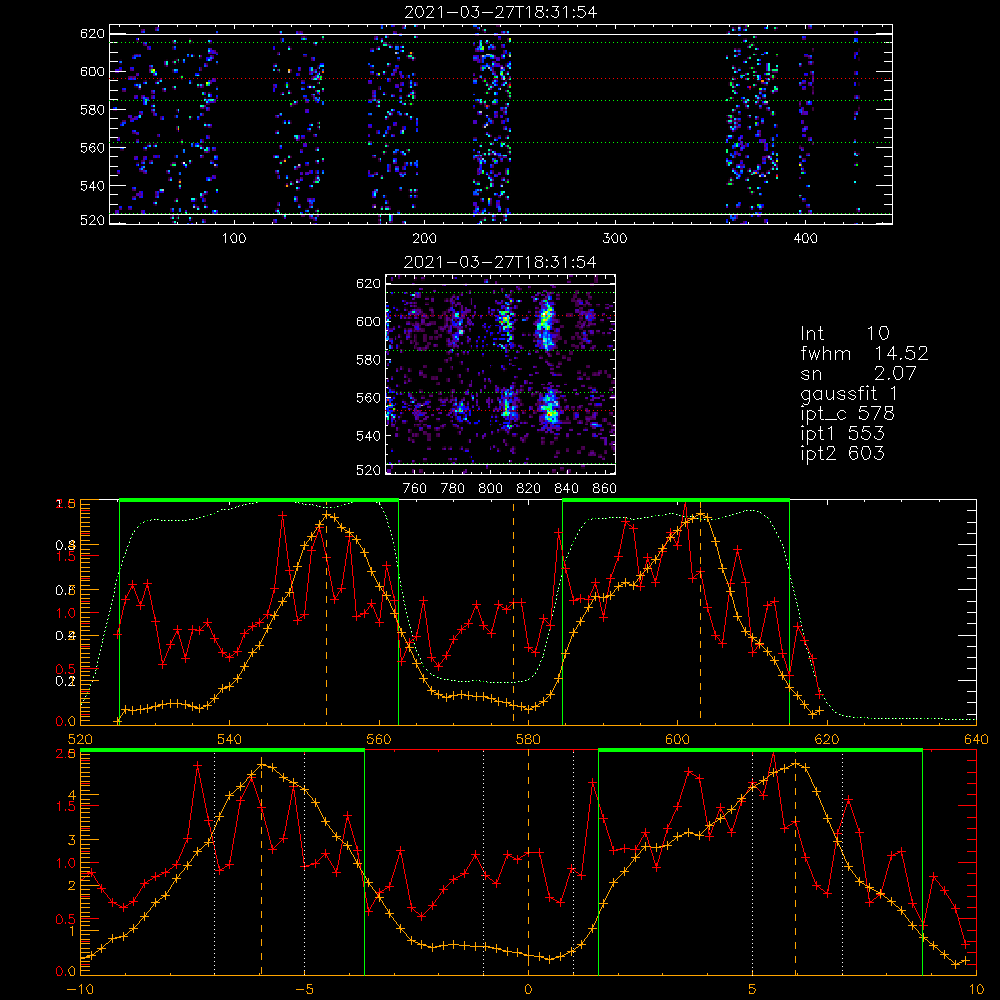Click the small zoomed spectrum image

click(x=501, y=374)
